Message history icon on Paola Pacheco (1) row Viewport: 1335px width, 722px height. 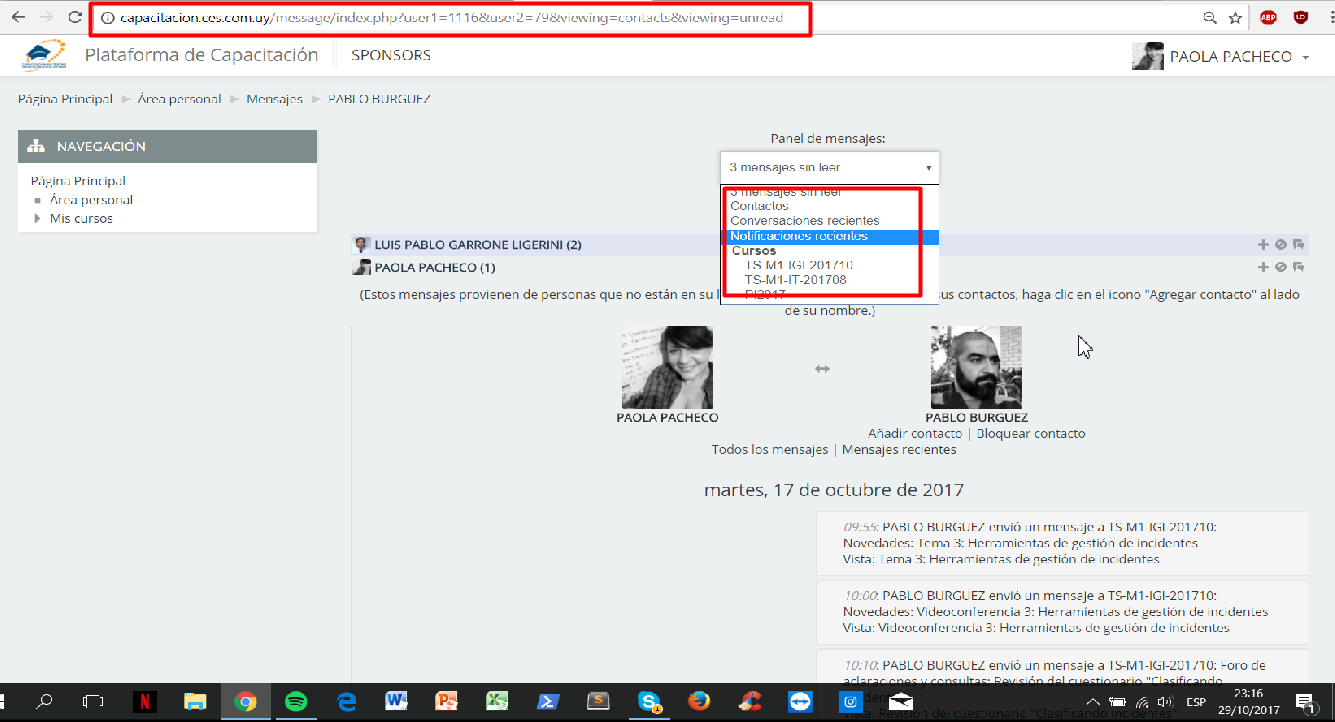pos(1298,267)
